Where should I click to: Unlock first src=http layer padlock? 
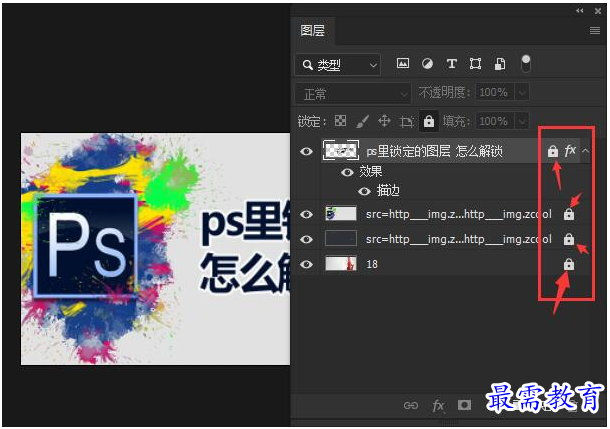pos(569,214)
